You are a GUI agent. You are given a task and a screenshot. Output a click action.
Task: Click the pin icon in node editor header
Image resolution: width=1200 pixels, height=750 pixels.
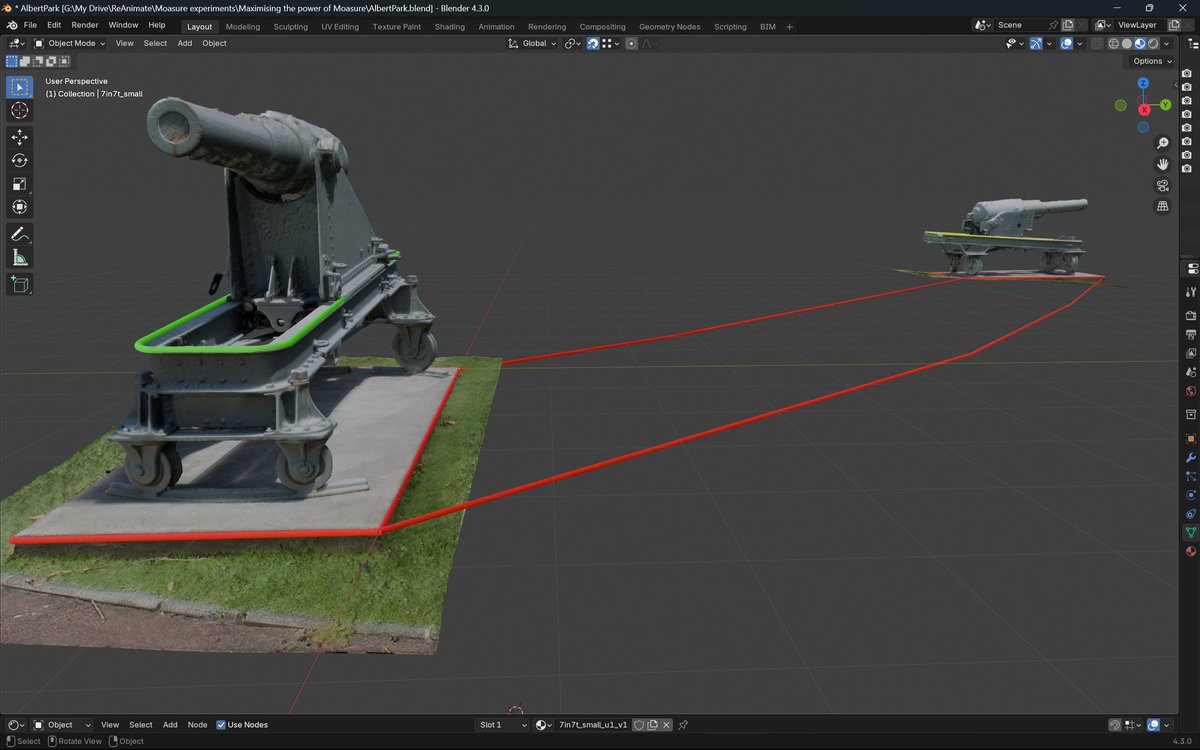683,725
